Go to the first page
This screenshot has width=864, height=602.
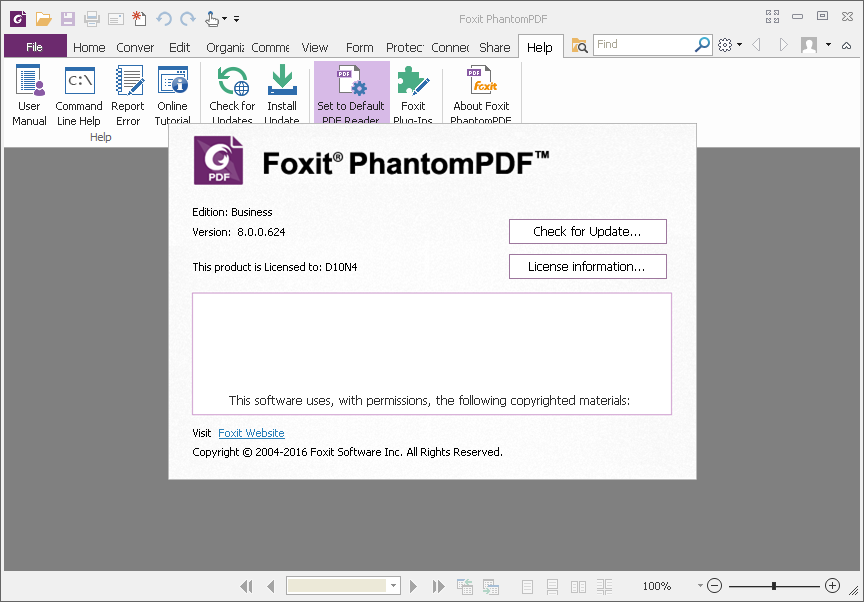[x=246, y=587]
